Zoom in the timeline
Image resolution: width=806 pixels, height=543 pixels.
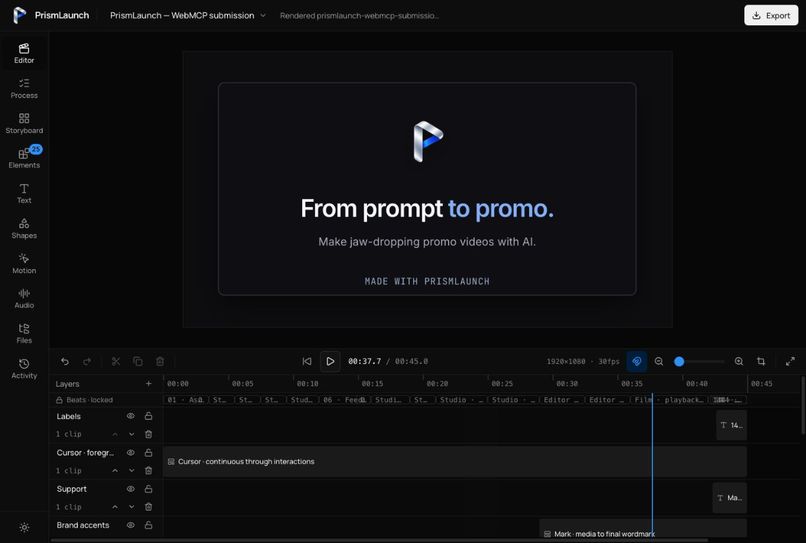pyautogui.click(x=739, y=361)
